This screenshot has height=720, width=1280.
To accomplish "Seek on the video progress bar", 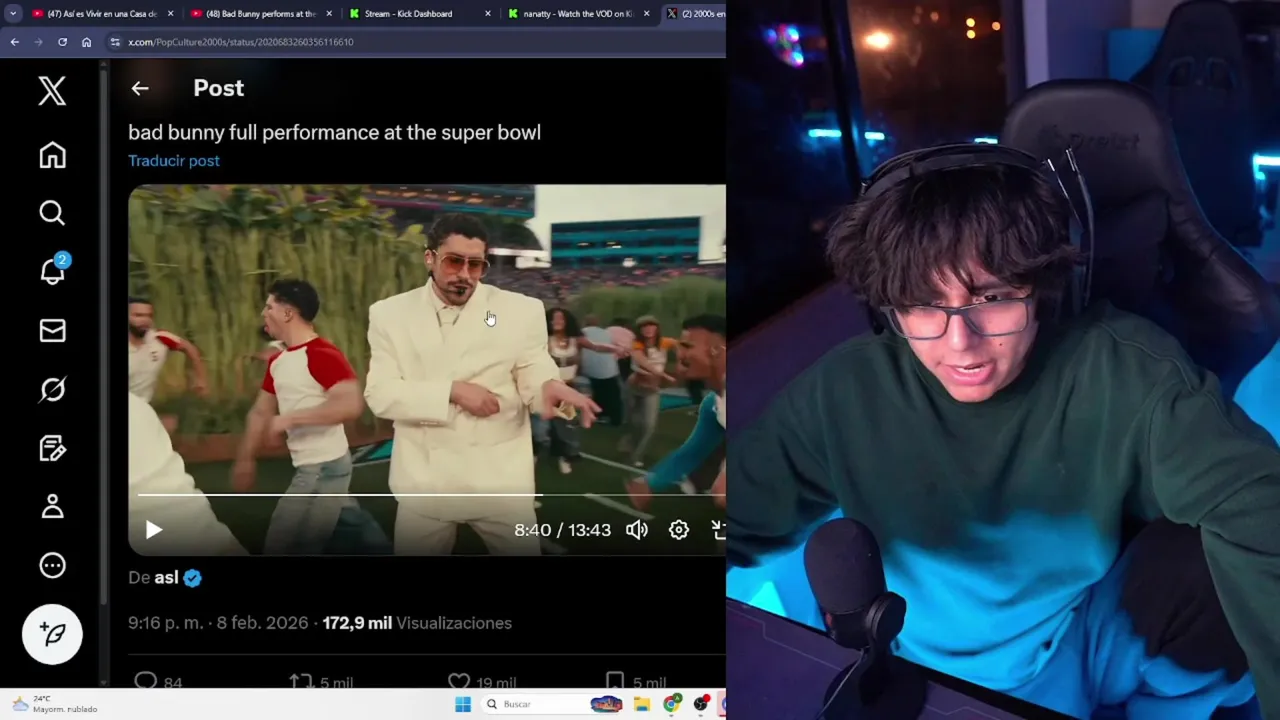I will (431, 495).
